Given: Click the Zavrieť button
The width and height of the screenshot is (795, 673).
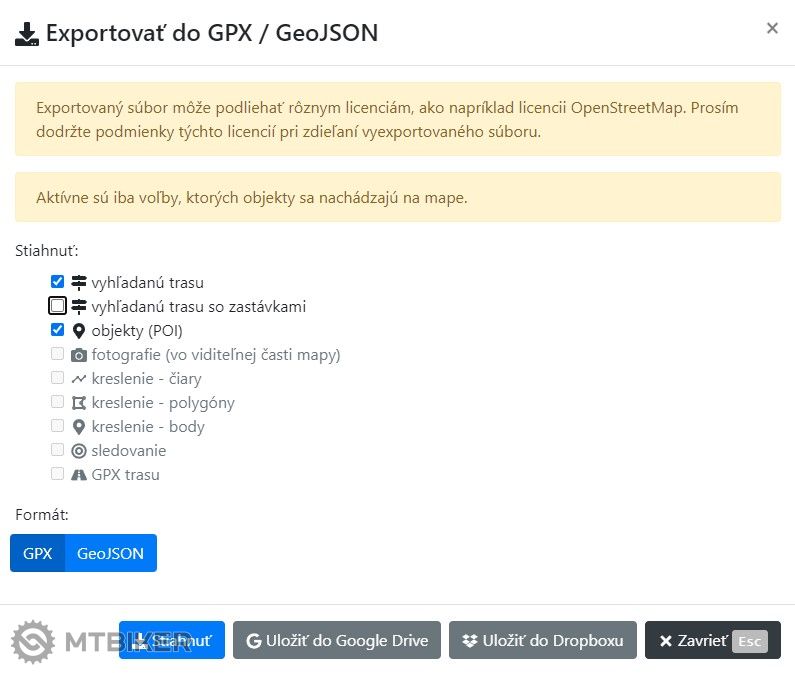Looking at the screenshot, I should click(712, 641).
